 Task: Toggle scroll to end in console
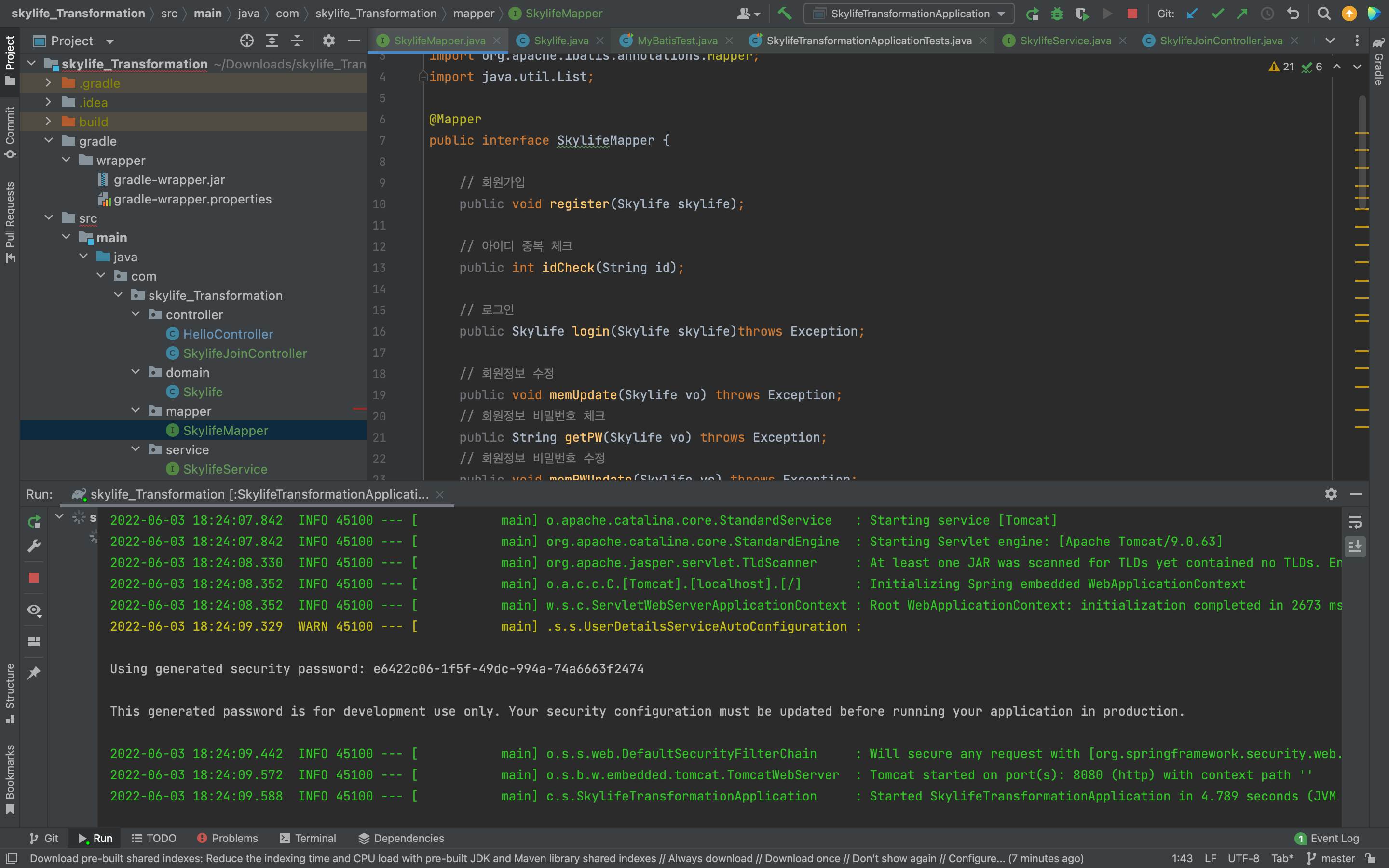pyautogui.click(x=1355, y=546)
